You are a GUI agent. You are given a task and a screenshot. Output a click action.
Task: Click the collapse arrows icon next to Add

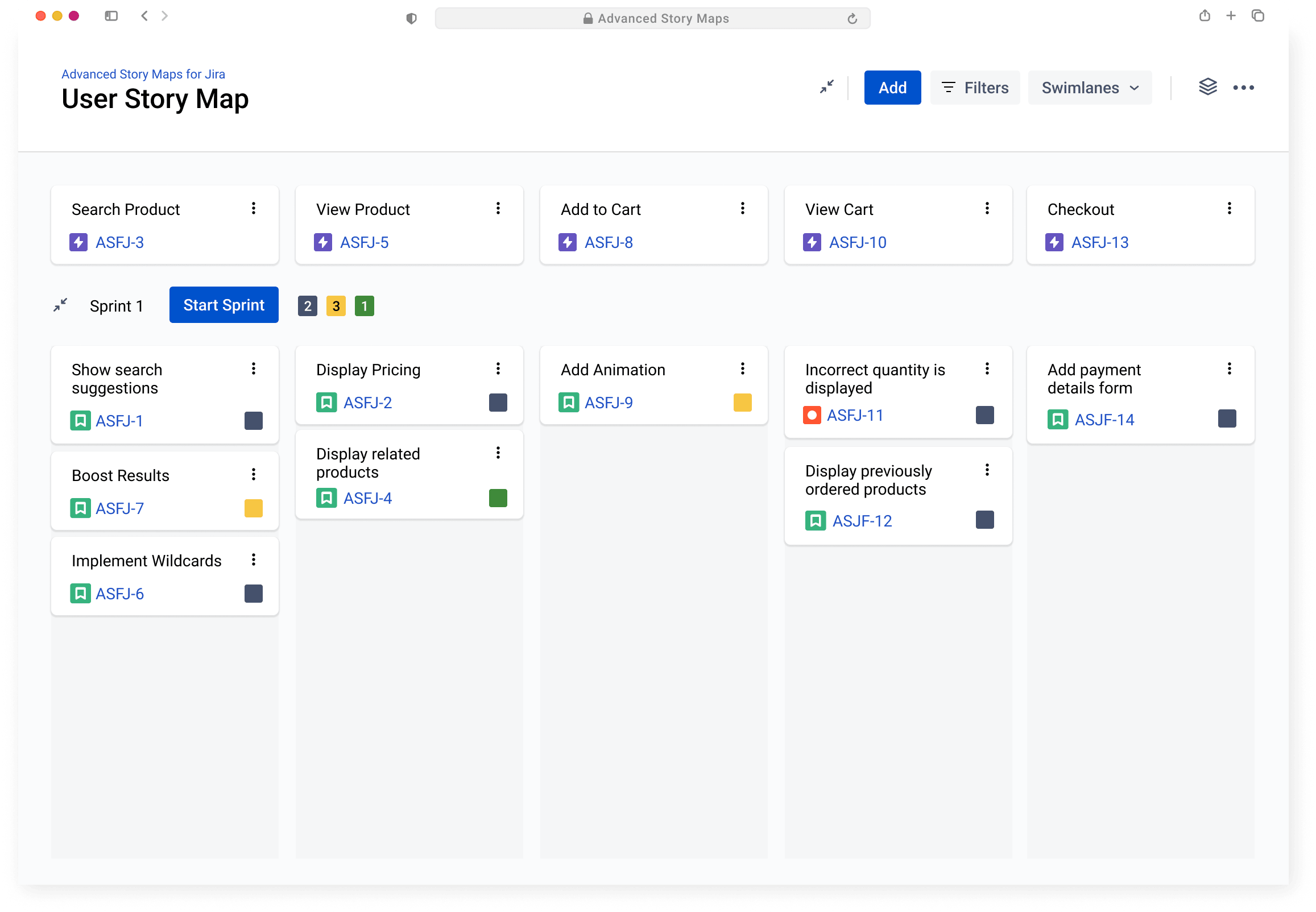[x=826, y=87]
